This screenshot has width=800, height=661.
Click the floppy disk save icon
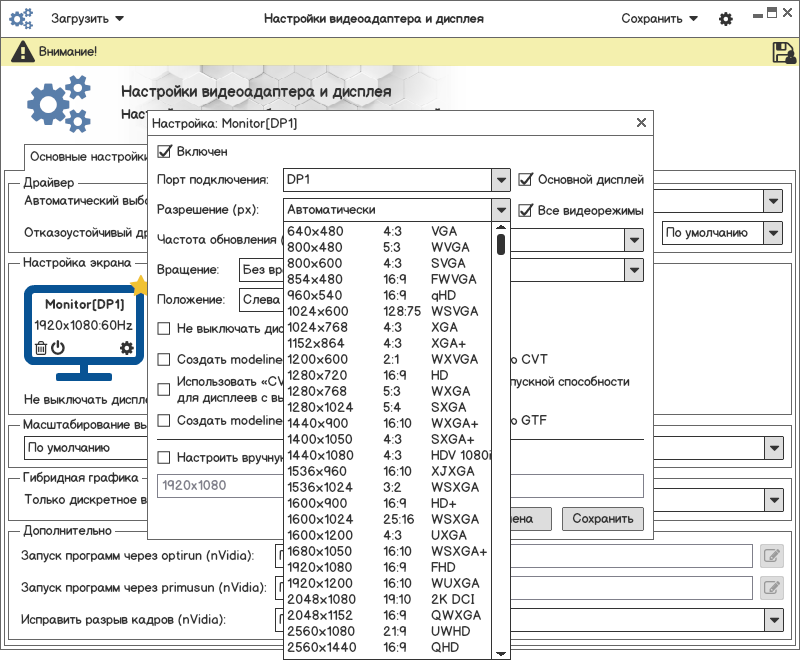783,52
